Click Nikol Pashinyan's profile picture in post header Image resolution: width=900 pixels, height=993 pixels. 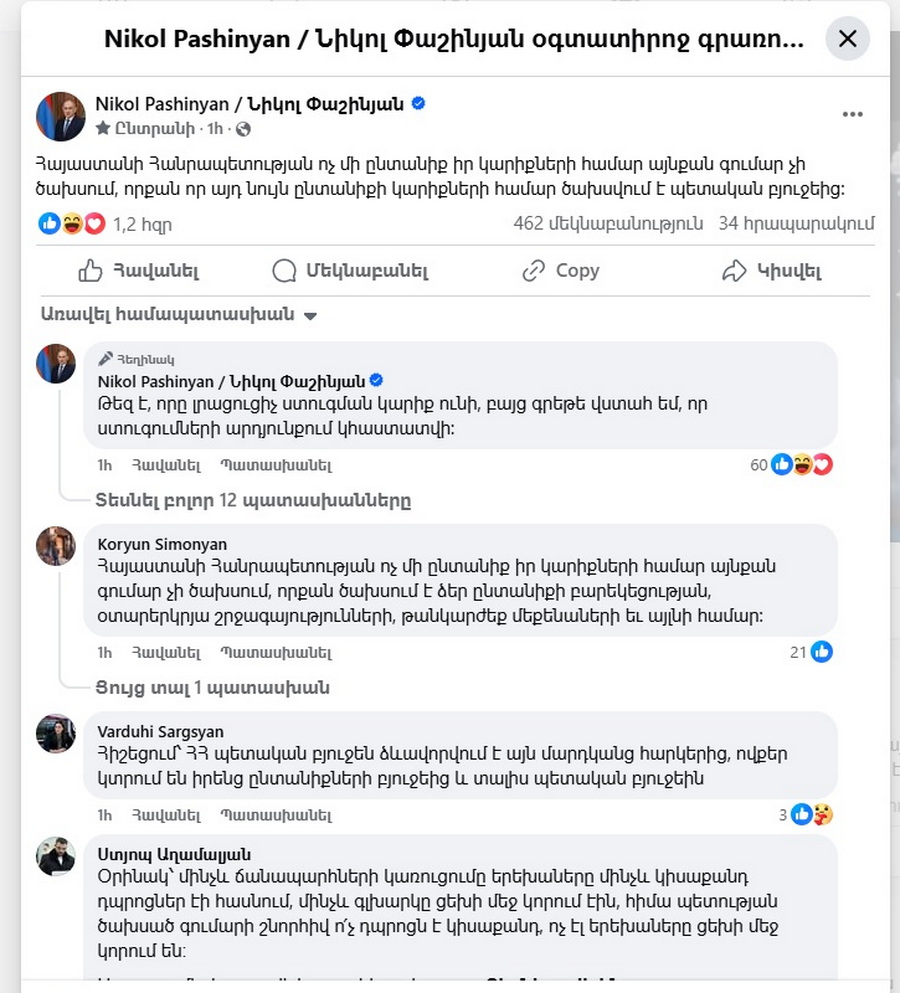(61, 117)
